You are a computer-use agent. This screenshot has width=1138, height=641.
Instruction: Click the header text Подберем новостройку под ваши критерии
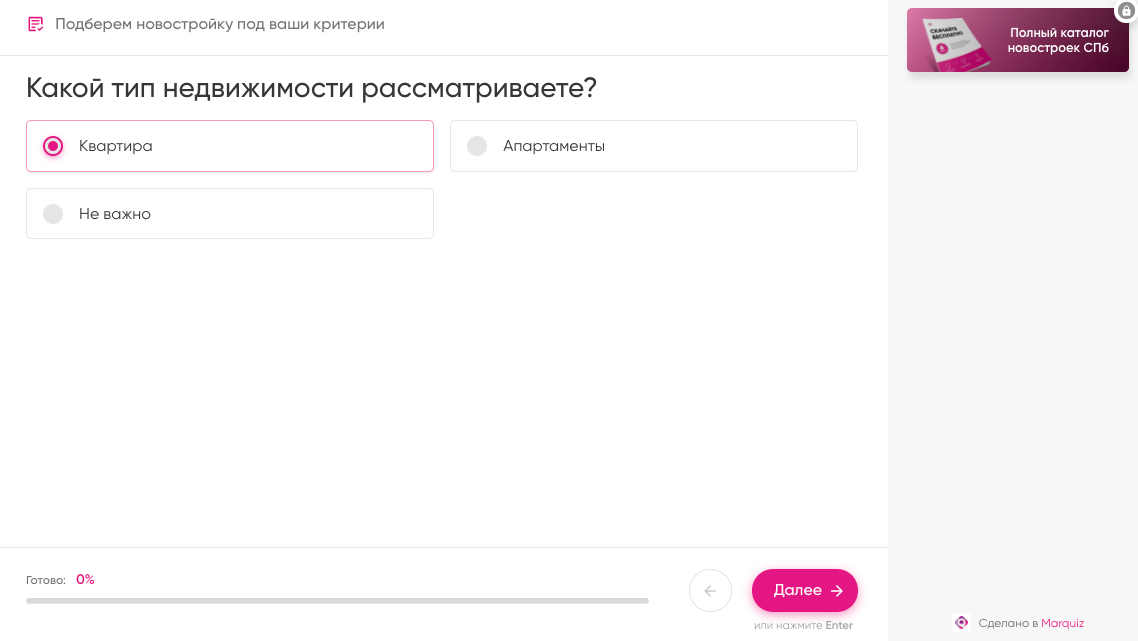pos(220,23)
